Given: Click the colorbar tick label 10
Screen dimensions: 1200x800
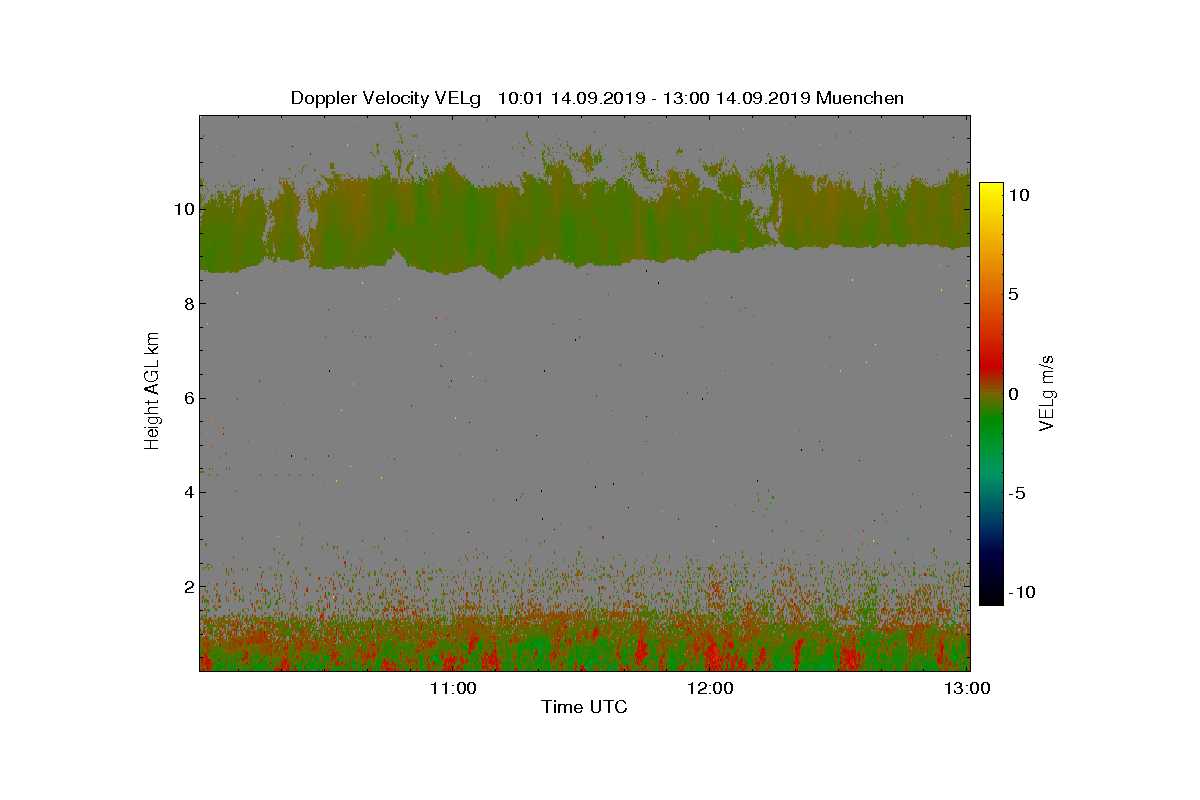Looking at the screenshot, I should coord(1019,196).
